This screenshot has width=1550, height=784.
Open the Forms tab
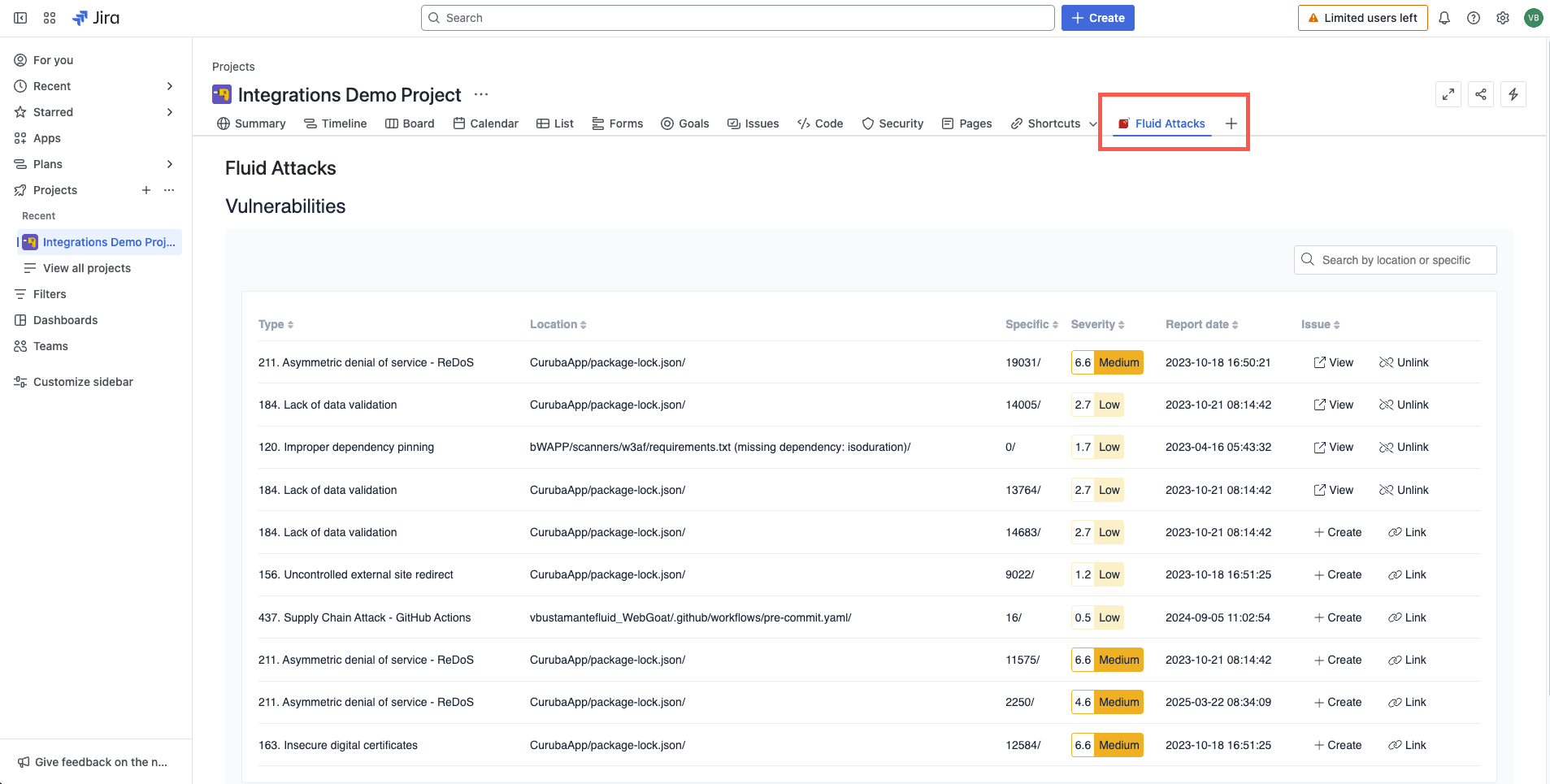click(617, 123)
